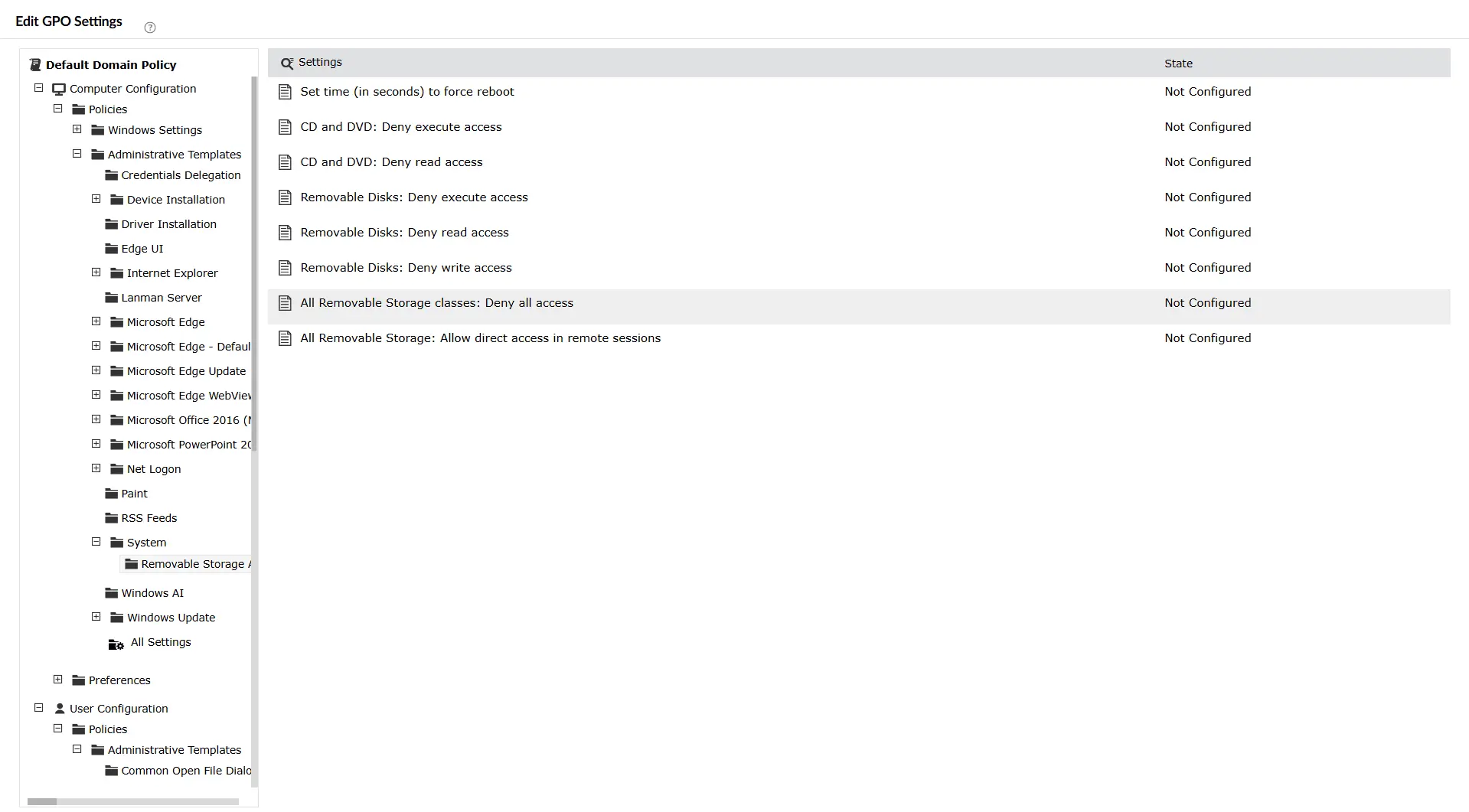Select All Removable Storage classes: Deny all access
Image resolution: width=1469 pixels, height=812 pixels.
tap(437, 302)
